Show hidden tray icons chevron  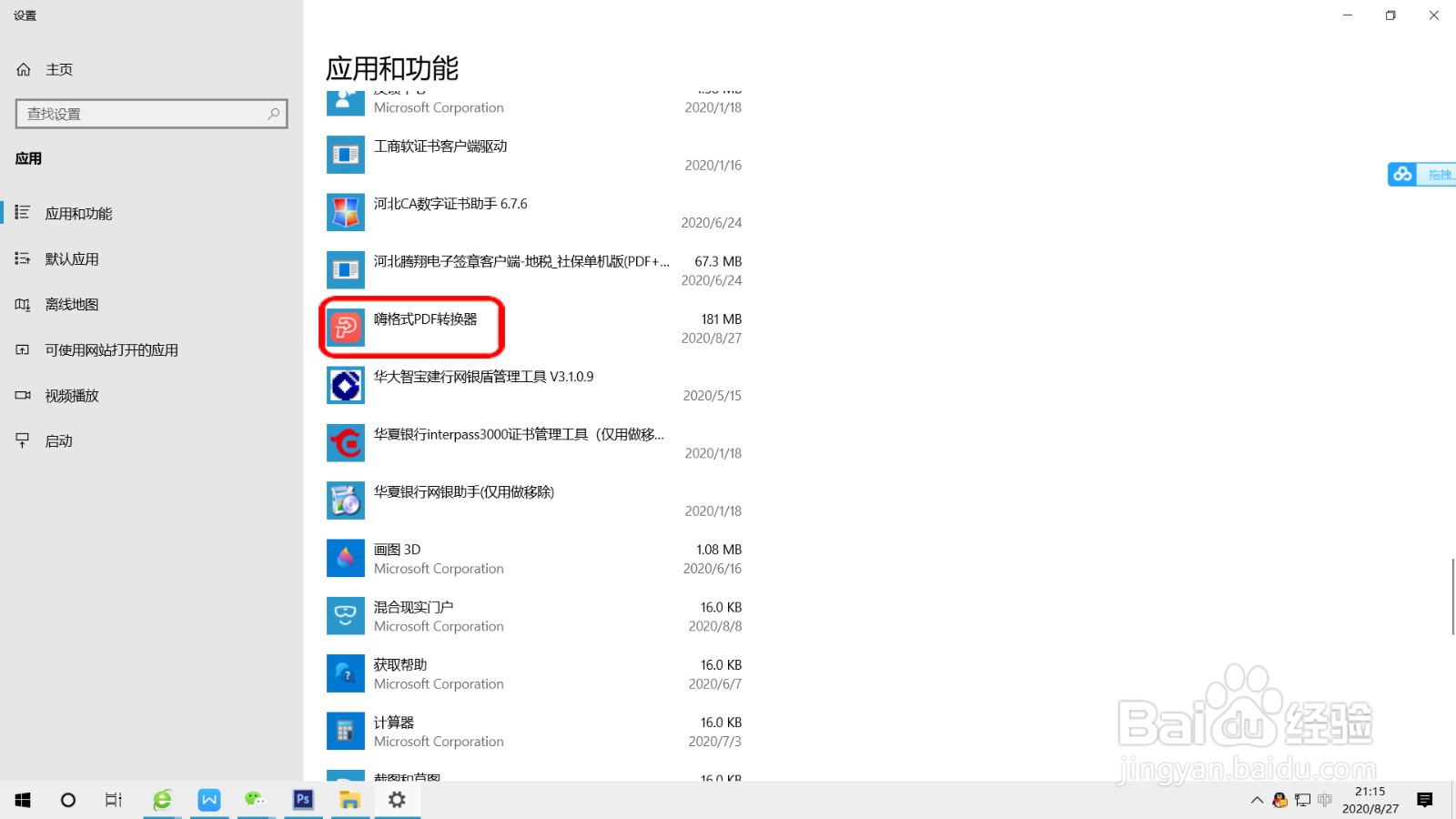1257,800
